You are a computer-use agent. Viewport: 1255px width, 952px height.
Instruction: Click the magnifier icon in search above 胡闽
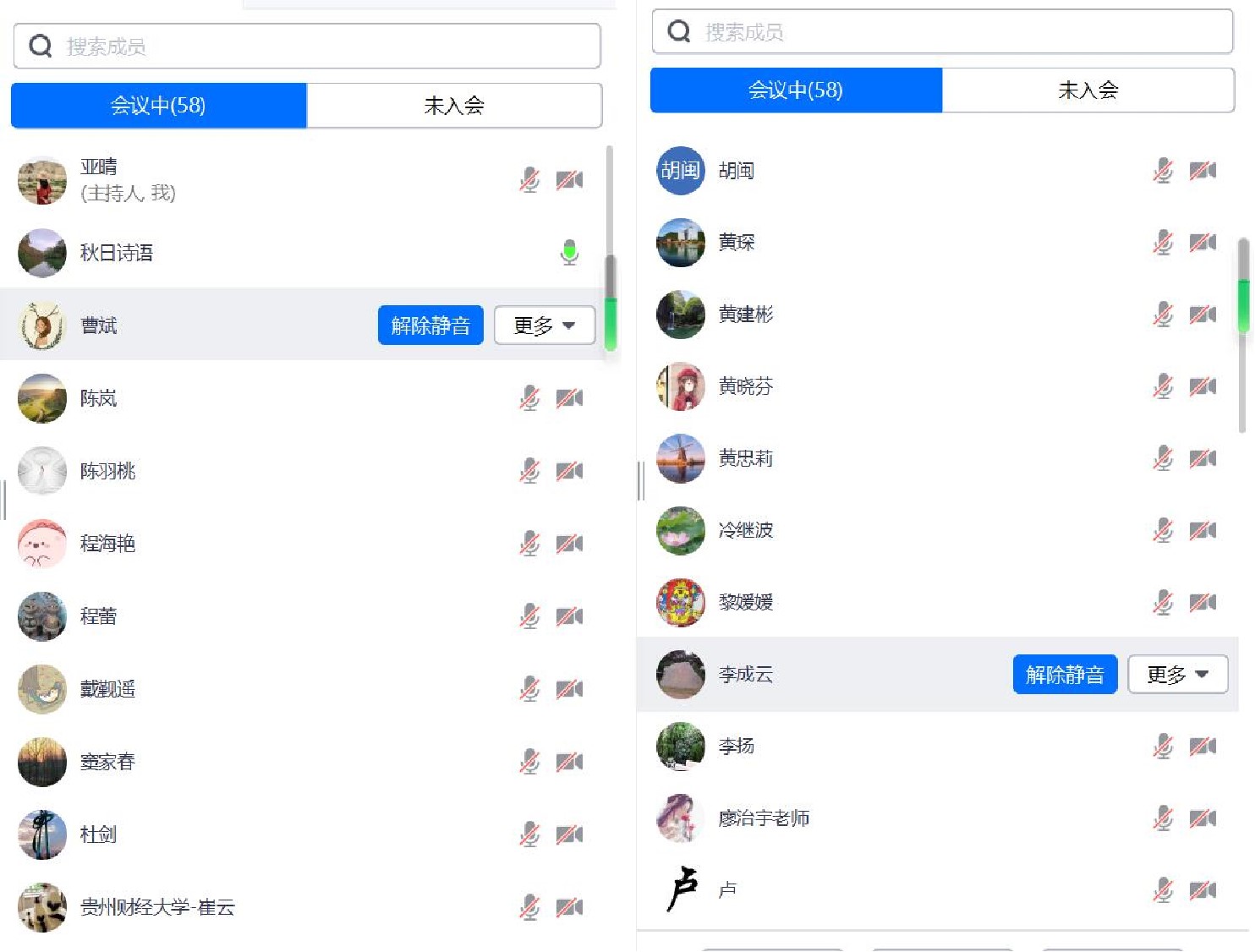pos(679,32)
